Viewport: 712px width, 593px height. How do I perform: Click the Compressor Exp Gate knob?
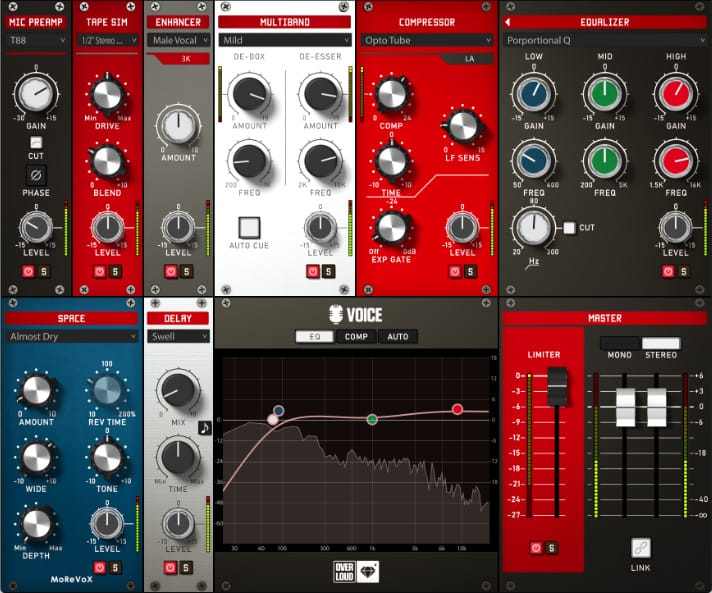tap(391, 227)
